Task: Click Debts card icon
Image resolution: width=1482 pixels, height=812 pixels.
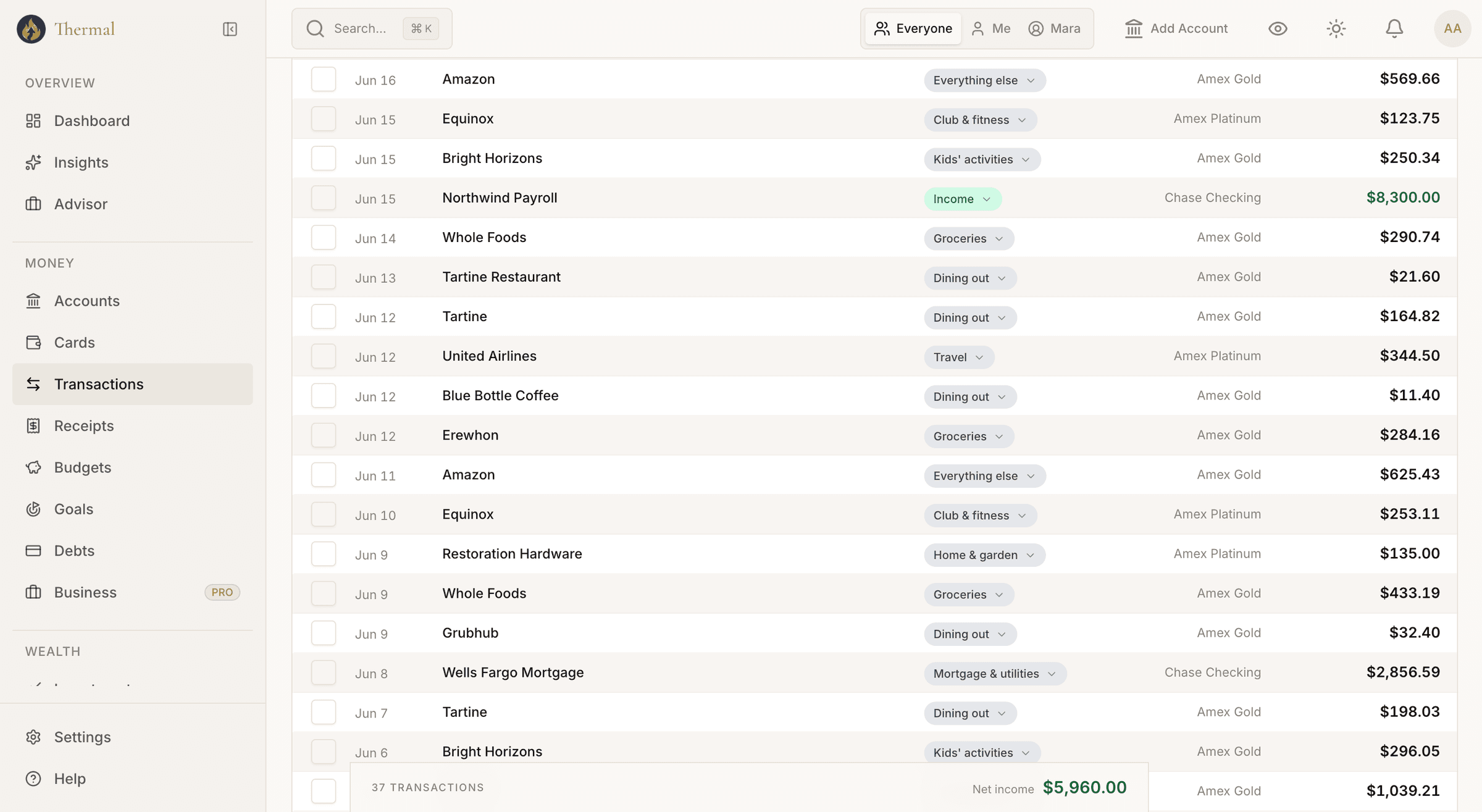Action: [x=33, y=551]
